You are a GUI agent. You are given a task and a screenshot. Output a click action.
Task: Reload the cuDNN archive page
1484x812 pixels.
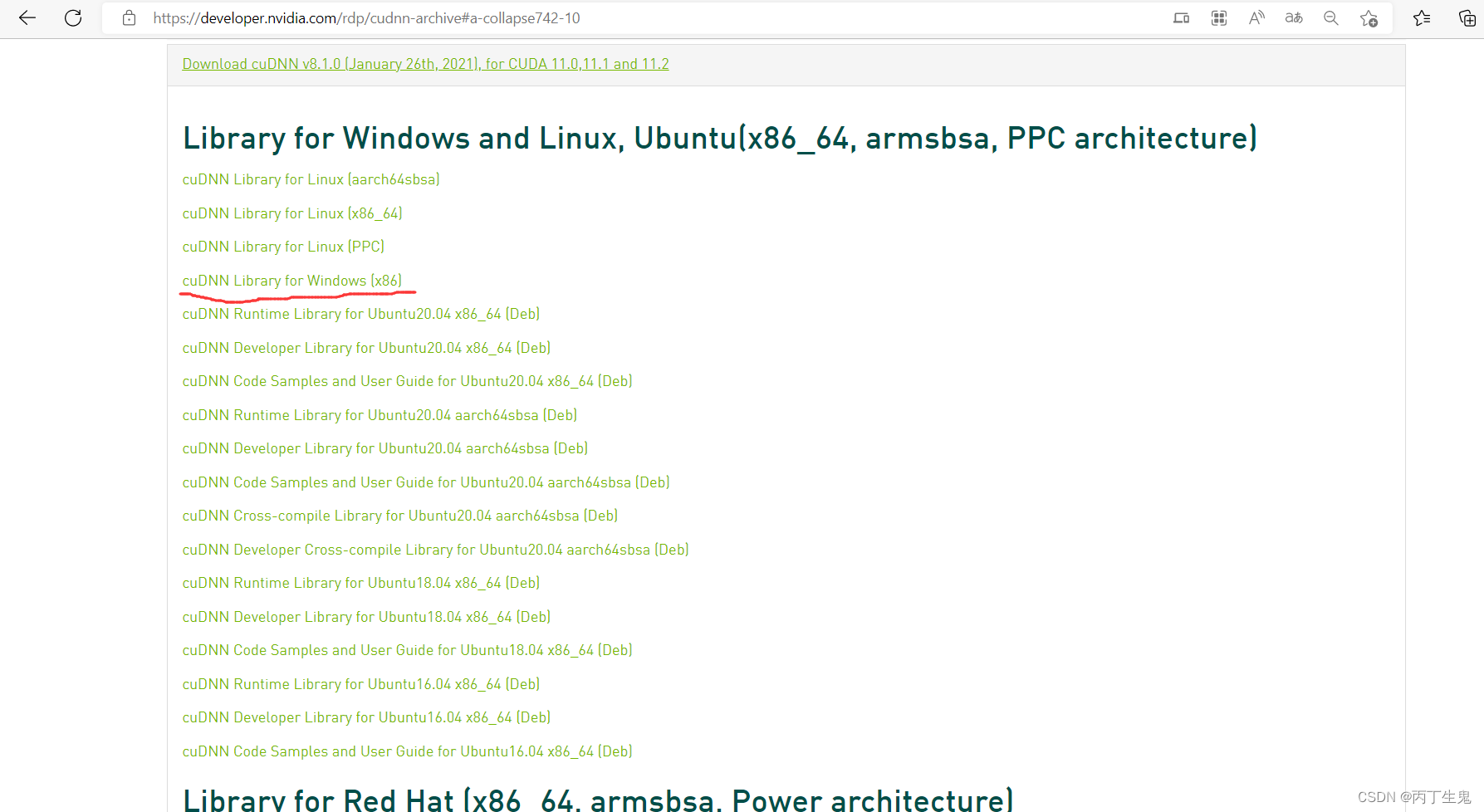73,17
